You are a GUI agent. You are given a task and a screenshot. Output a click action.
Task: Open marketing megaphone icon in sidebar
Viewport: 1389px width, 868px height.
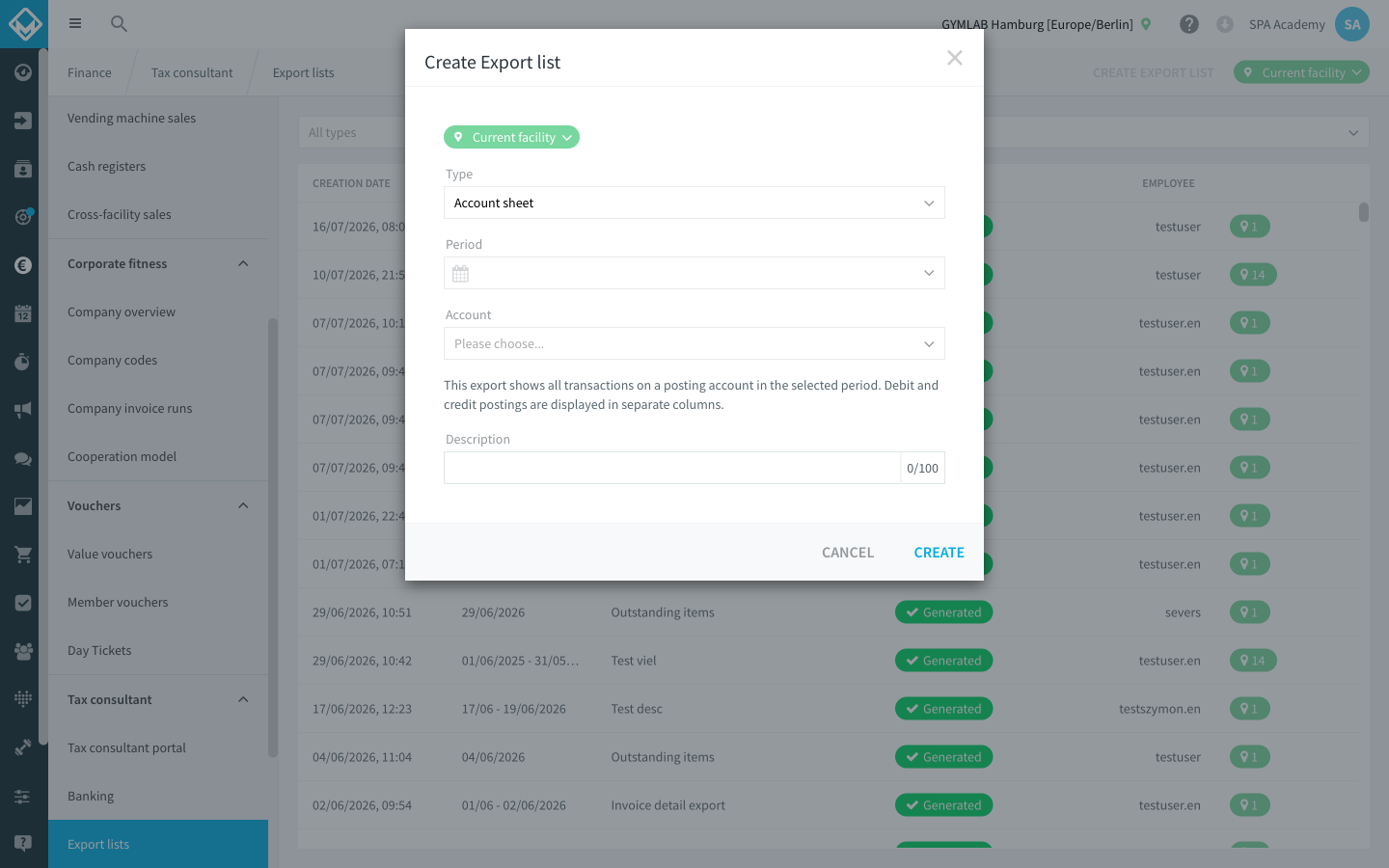coord(23,410)
